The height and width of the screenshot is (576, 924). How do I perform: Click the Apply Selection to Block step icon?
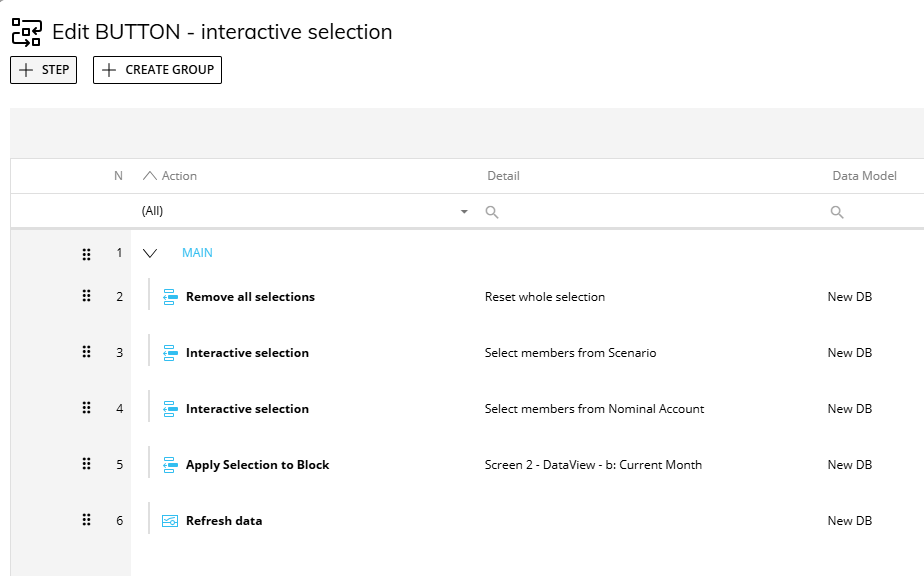(170, 465)
